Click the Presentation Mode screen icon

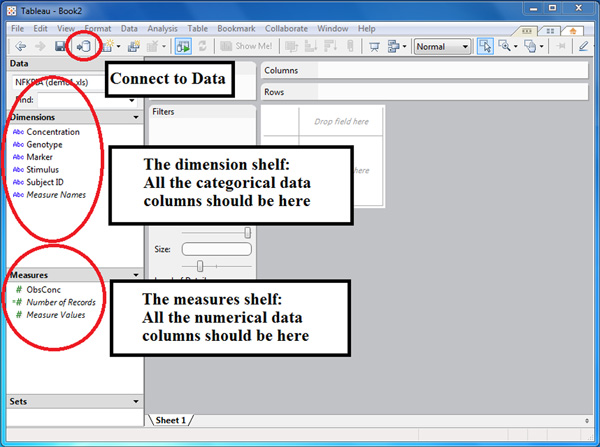pos(374,47)
